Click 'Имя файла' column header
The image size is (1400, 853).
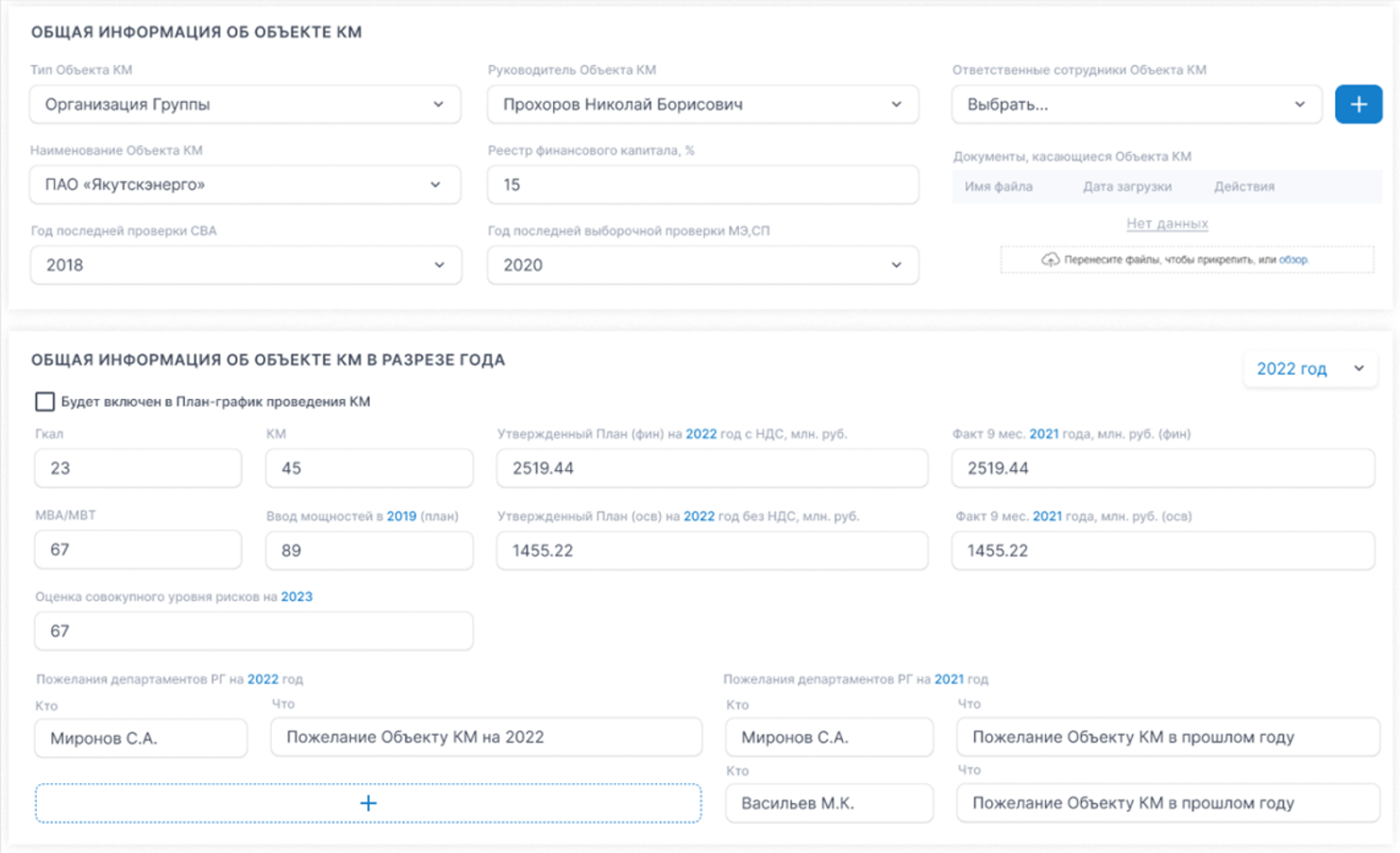click(998, 187)
